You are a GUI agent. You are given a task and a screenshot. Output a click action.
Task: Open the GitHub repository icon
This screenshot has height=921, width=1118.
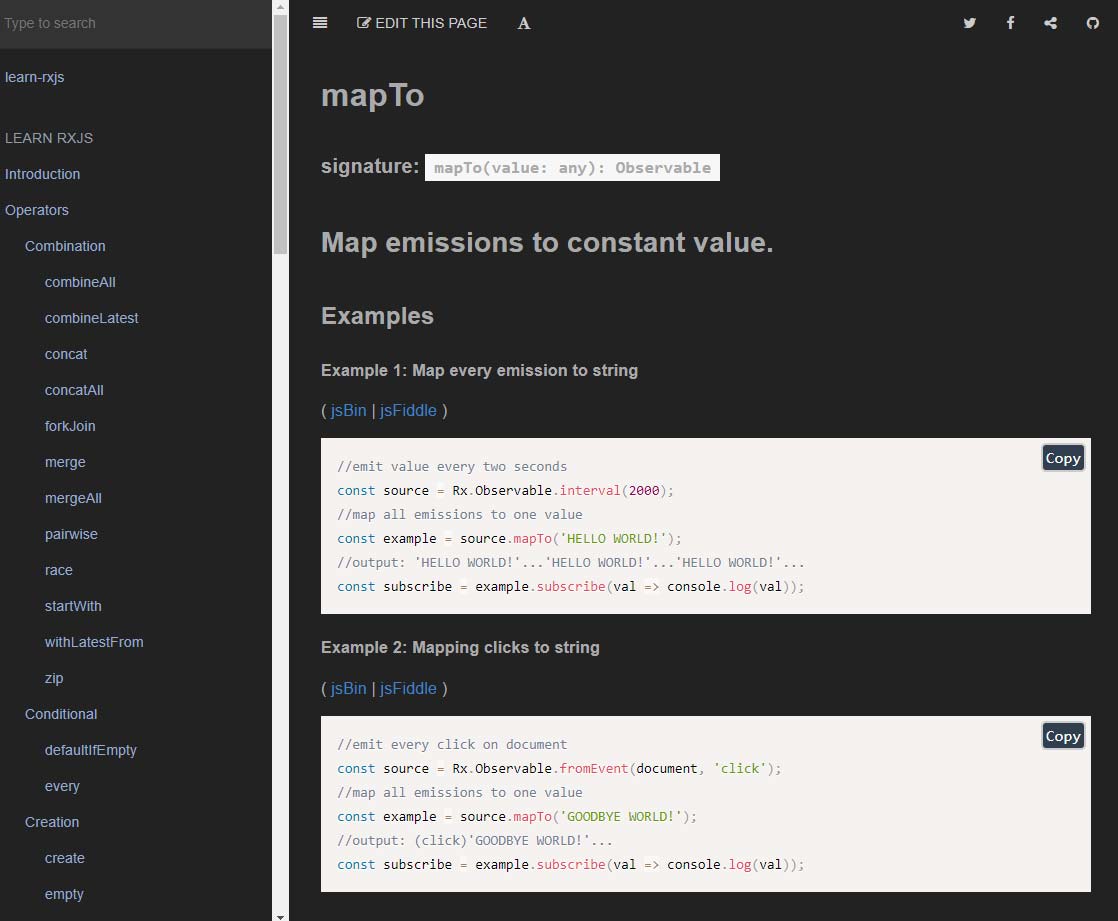pyautogui.click(x=1092, y=24)
